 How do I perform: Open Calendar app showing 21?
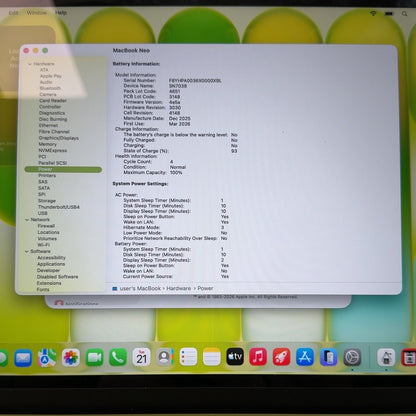(141, 357)
